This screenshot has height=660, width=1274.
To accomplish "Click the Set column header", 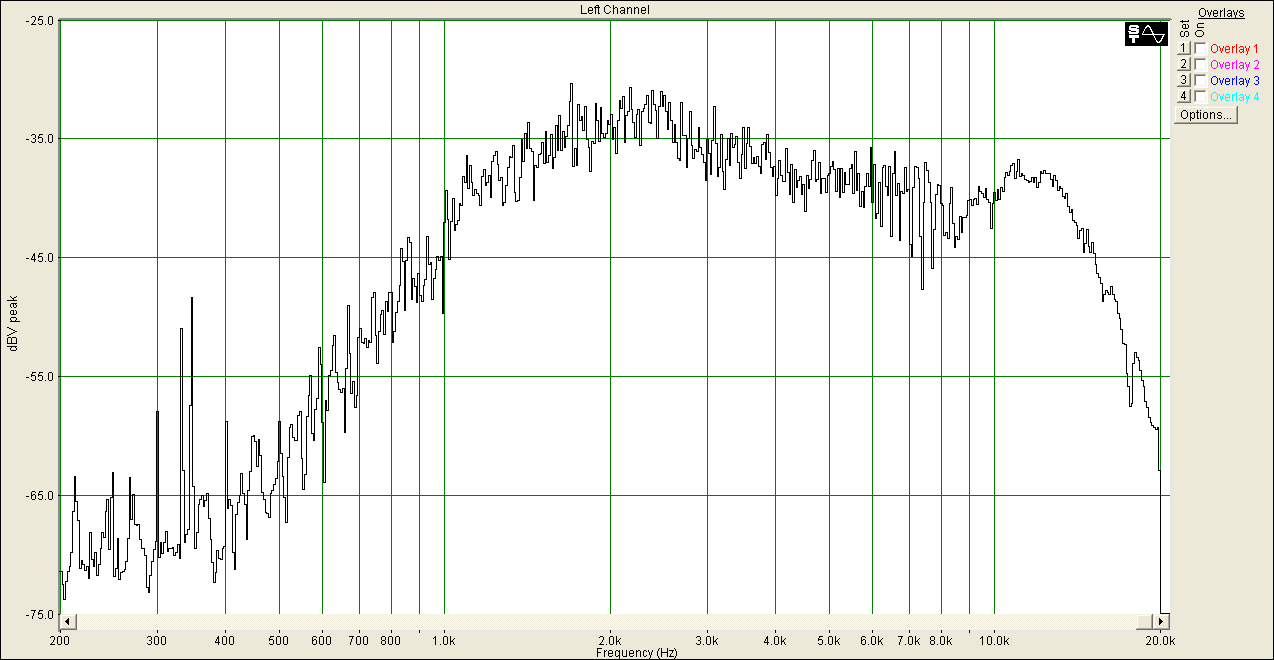I will 1185,29.
